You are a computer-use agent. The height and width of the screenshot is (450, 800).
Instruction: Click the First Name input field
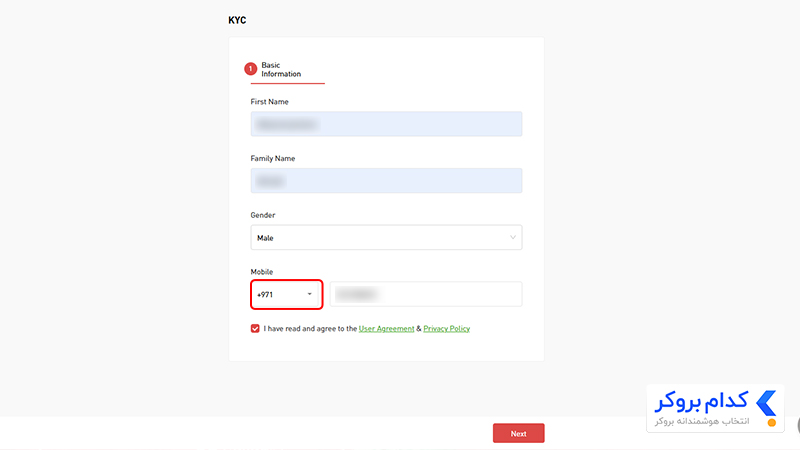(386, 124)
